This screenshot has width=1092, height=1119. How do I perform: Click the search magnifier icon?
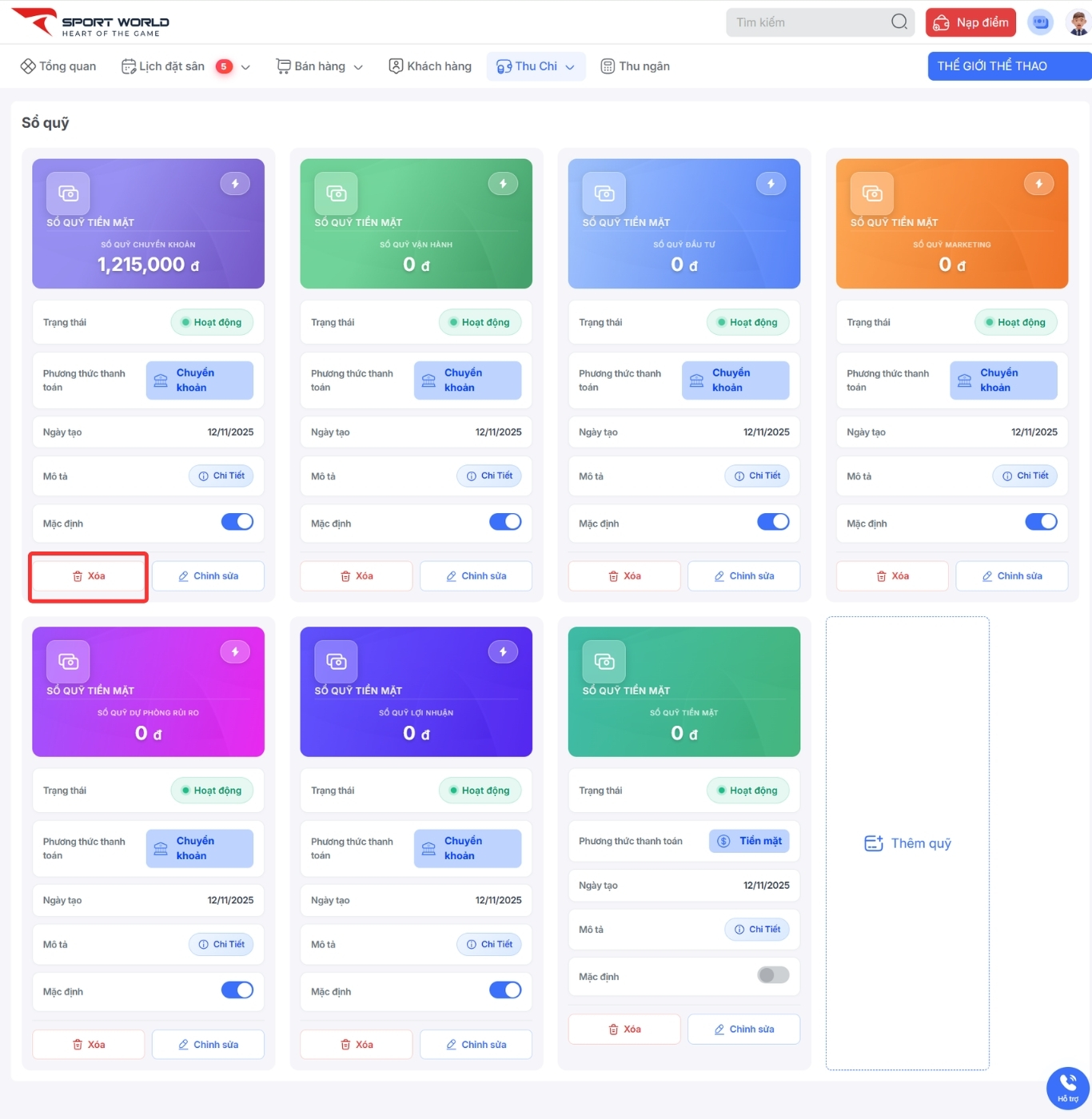(899, 22)
